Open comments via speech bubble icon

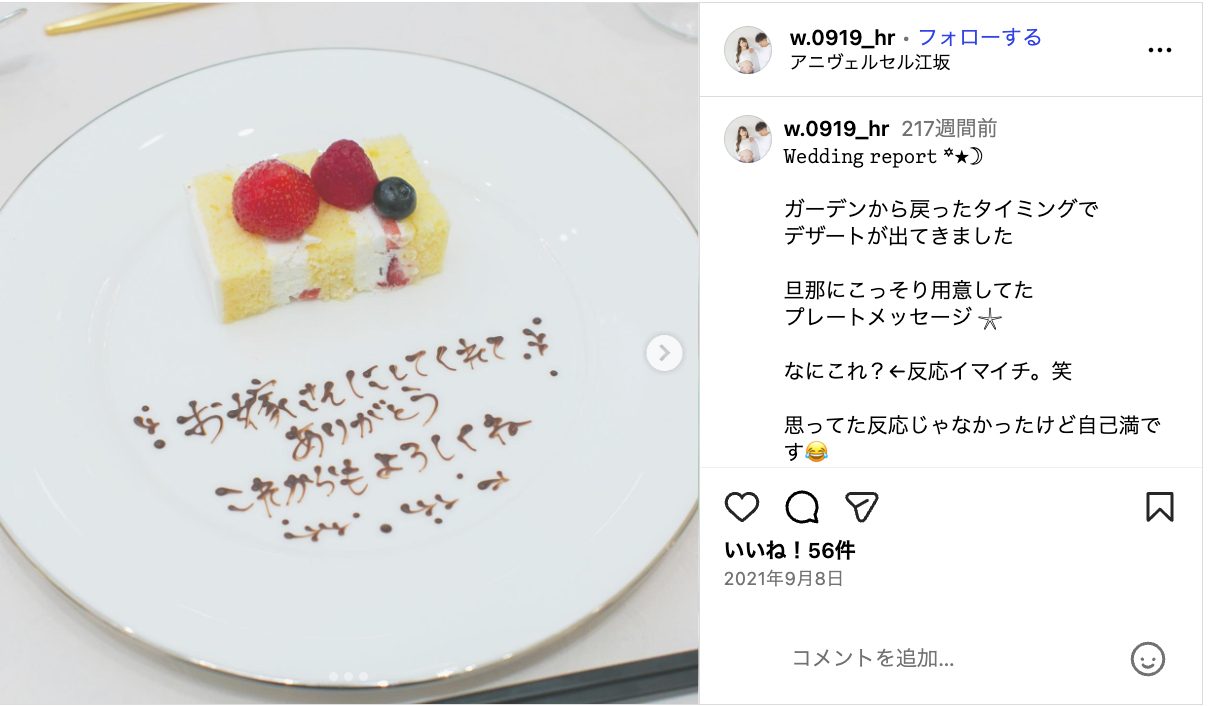pos(802,507)
